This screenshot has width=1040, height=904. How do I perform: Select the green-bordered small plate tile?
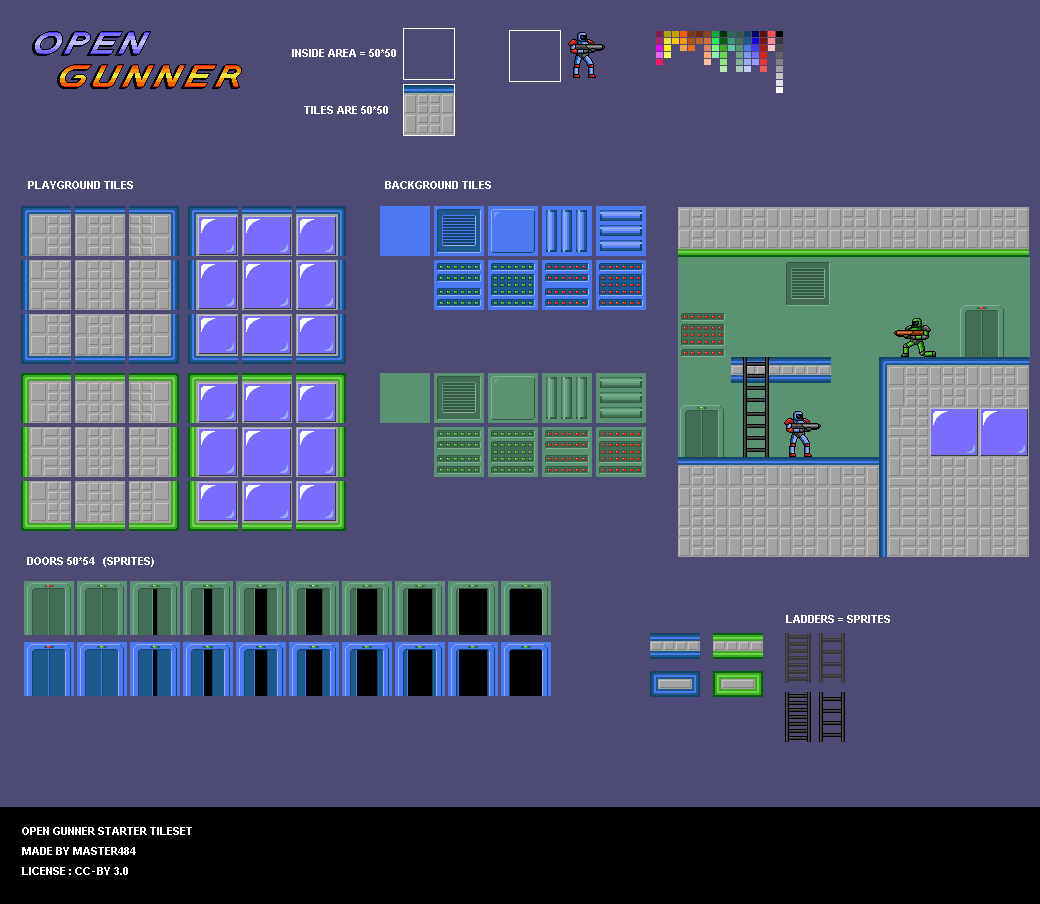tap(738, 684)
